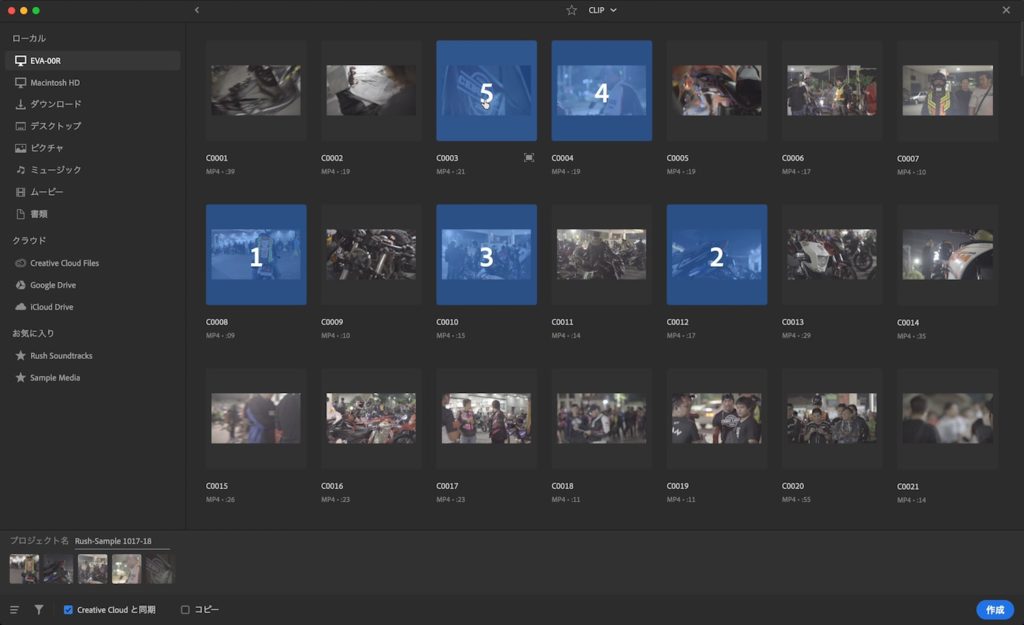Image resolution: width=1024 pixels, height=625 pixels.
Task: Click the picture icon beside ピクチャ
Action: (20, 148)
